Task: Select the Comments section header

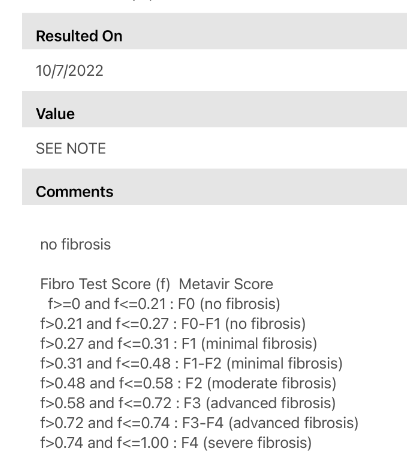Action: tap(214, 187)
